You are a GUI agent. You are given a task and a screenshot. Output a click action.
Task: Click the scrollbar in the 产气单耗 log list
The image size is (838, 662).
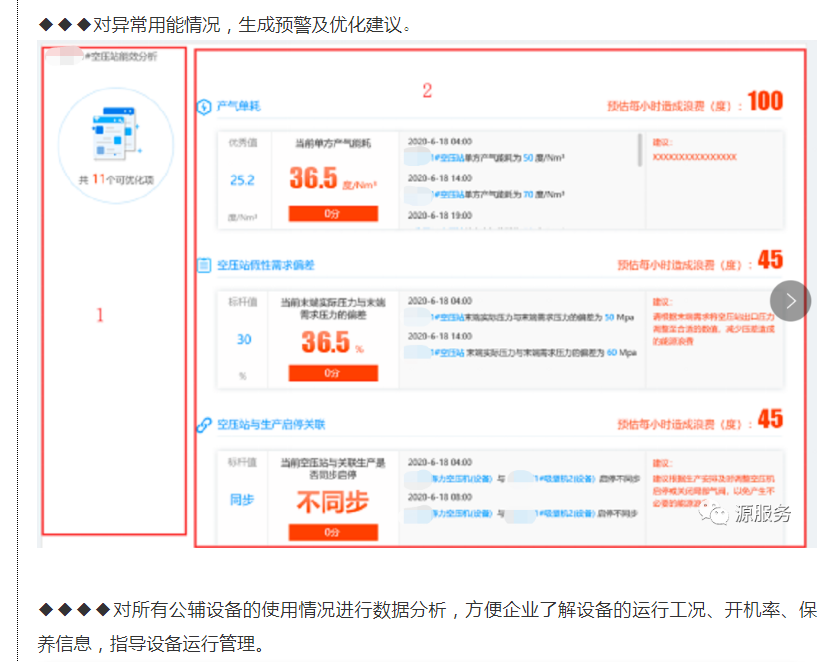[x=639, y=150]
